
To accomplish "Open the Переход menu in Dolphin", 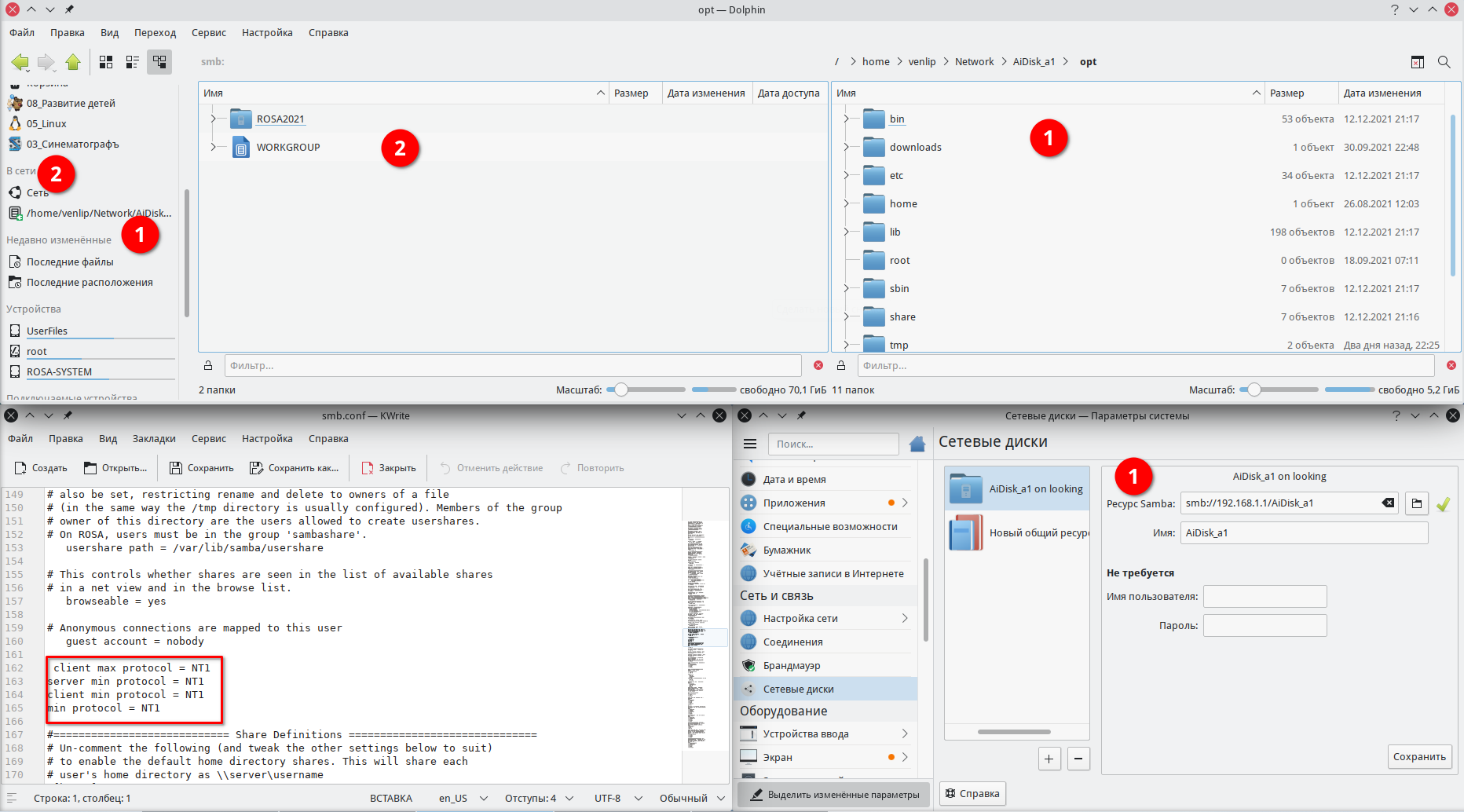I will pyautogui.click(x=155, y=33).
